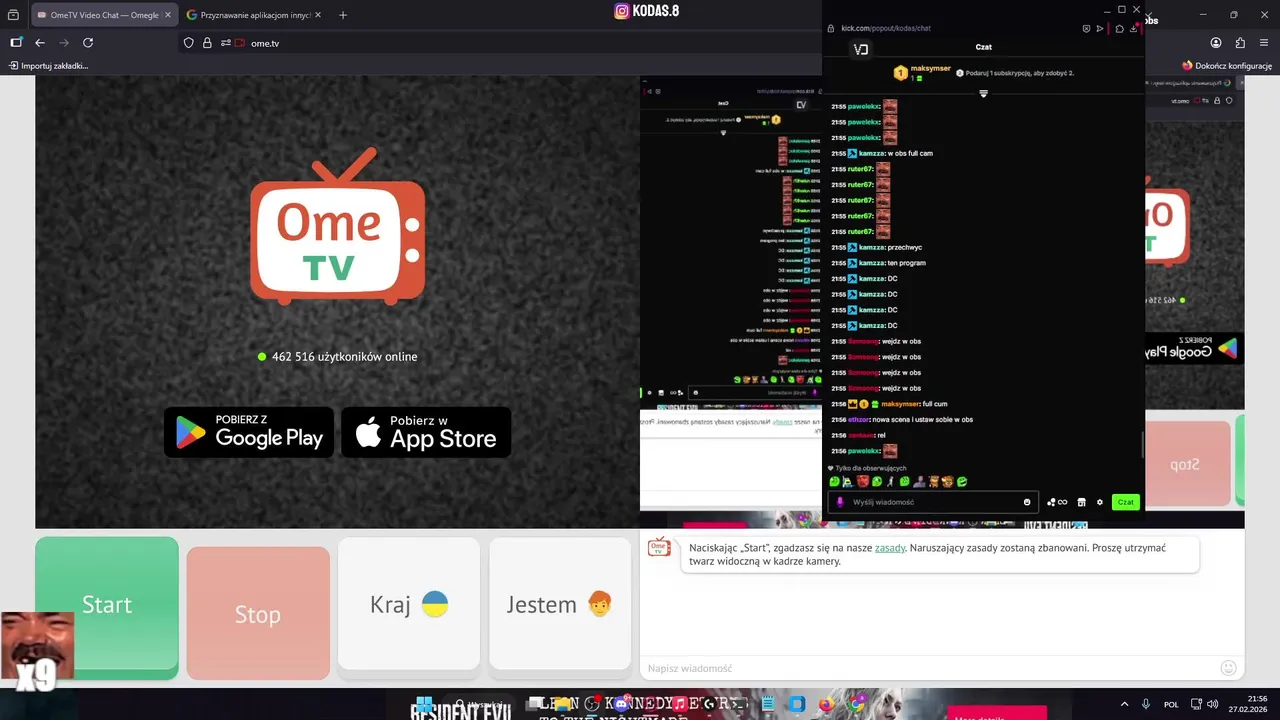Click first green emote in Kick emote row
This screenshot has width=1280, height=720.
[x=834, y=482]
